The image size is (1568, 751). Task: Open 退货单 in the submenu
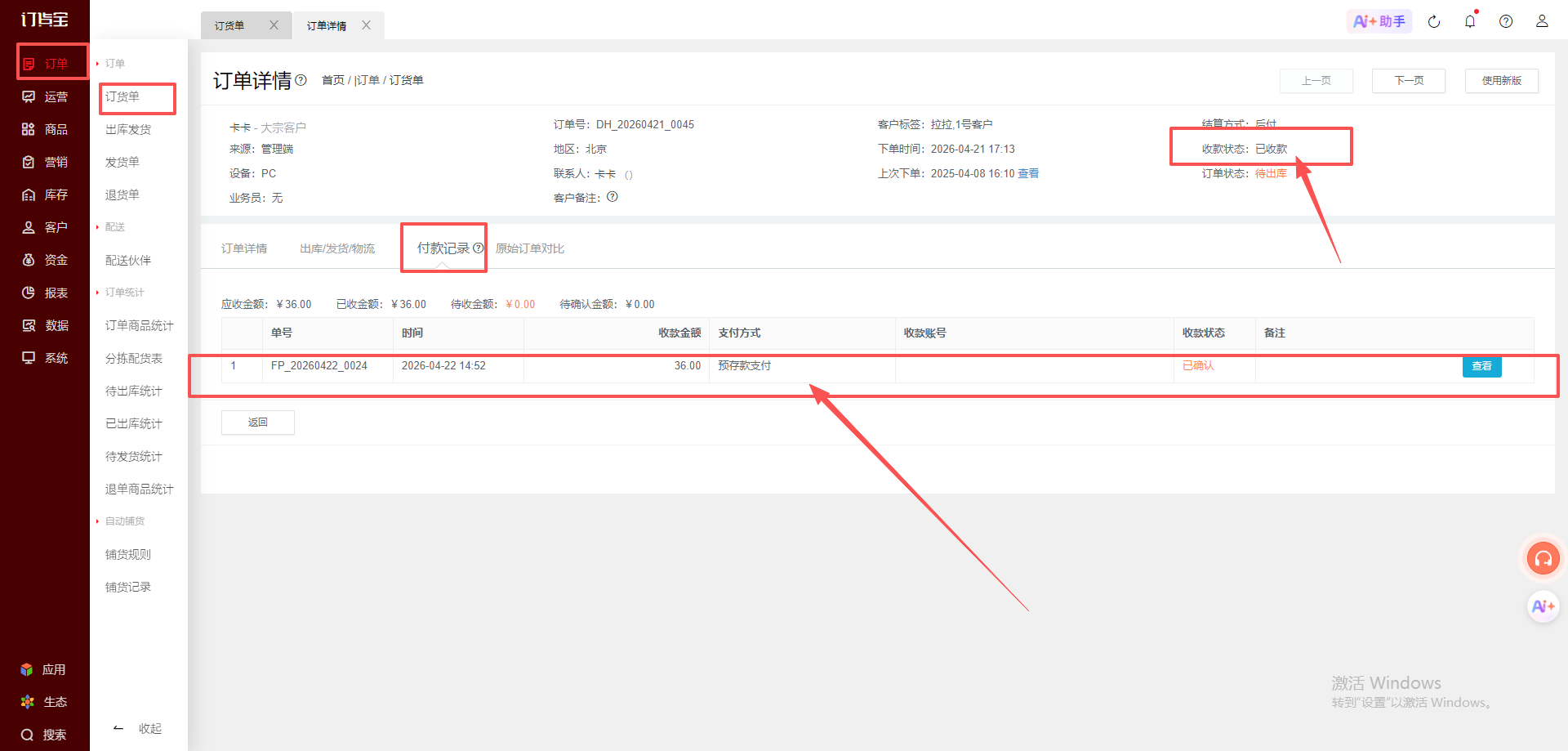[x=122, y=194]
